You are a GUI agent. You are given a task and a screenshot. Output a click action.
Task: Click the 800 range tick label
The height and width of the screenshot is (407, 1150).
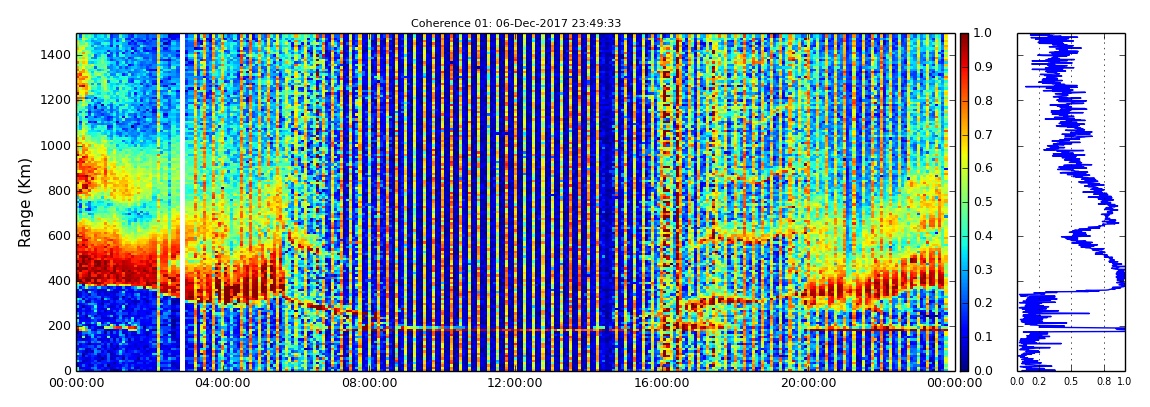point(61,191)
